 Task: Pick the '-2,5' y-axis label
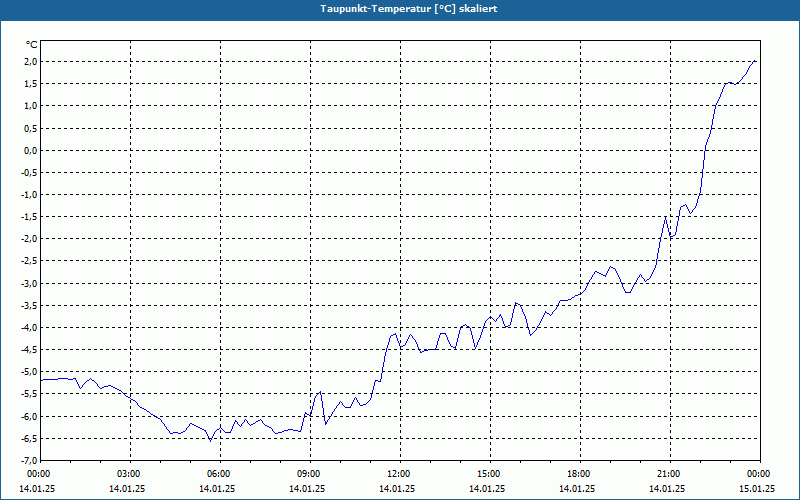[29, 261]
